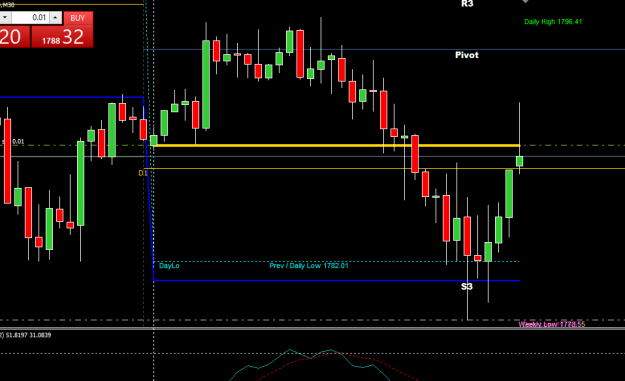Select the thick yellow horizontal line
625x381 pixels.
coord(337,145)
